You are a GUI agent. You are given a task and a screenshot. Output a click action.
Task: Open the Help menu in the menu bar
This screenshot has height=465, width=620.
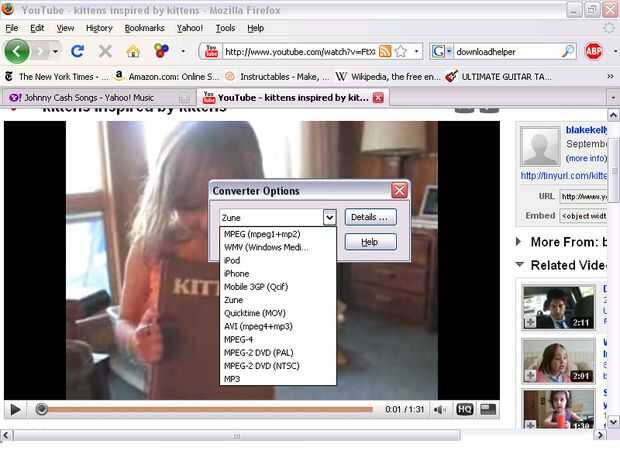(255, 28)
